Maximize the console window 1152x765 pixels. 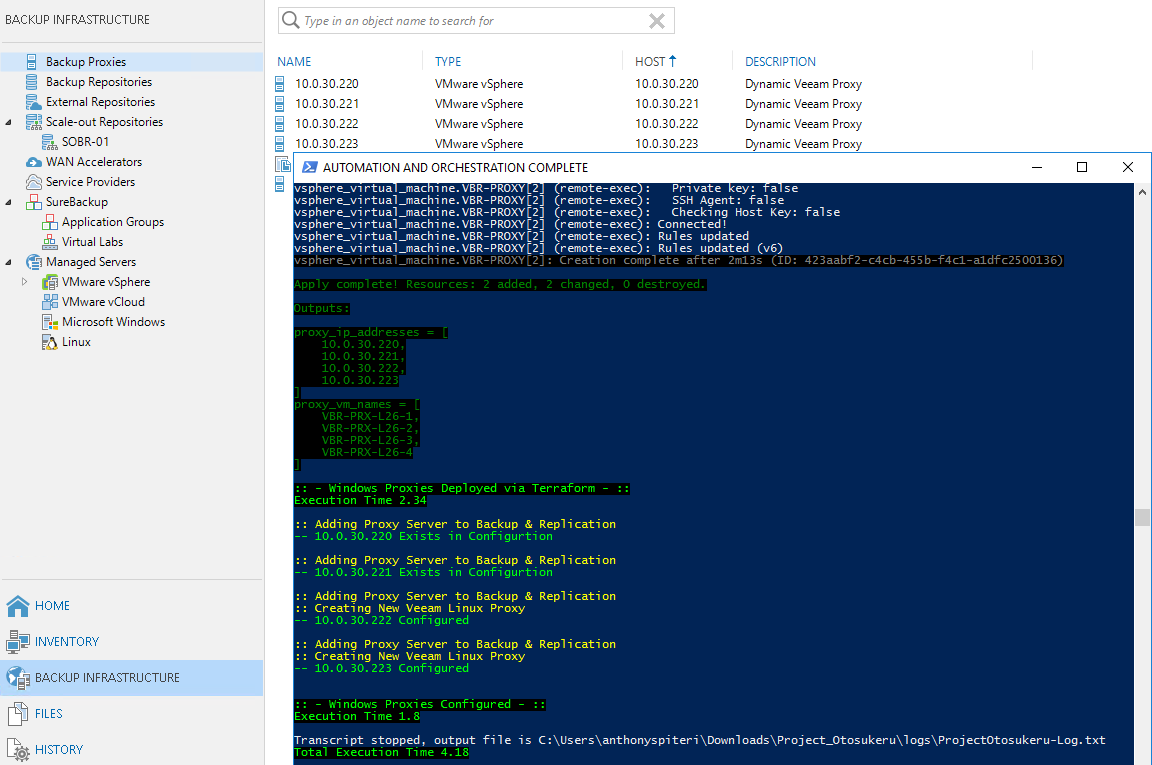(1081, 168)
